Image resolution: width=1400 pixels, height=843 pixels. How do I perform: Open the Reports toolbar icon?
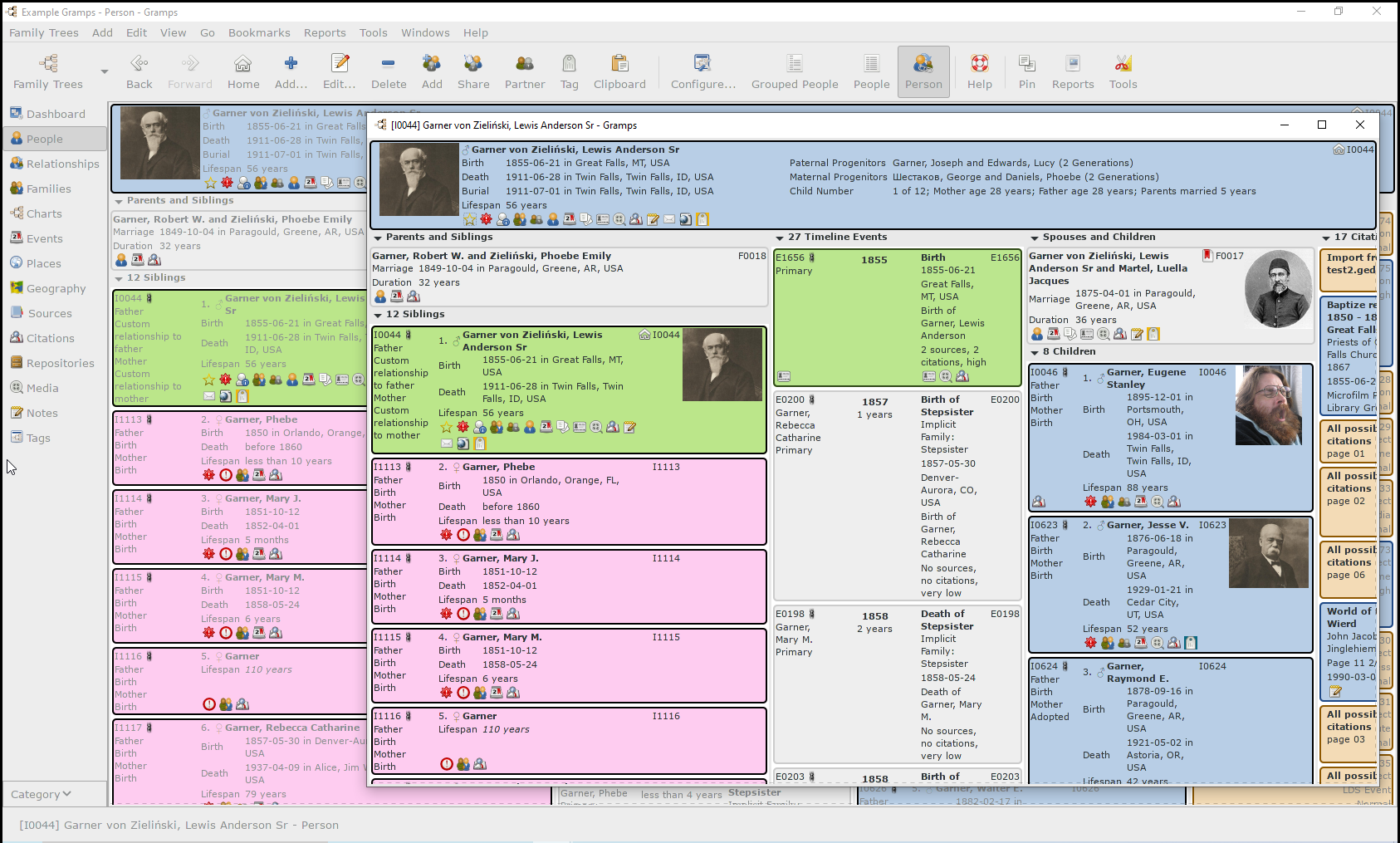(x=1073, y=72)
